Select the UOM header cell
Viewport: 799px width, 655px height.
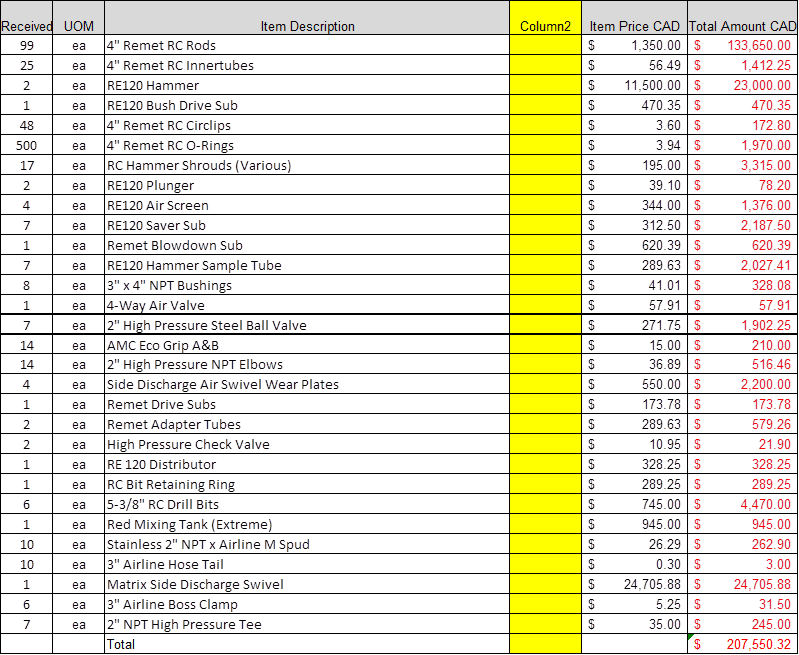click(78, 18)
